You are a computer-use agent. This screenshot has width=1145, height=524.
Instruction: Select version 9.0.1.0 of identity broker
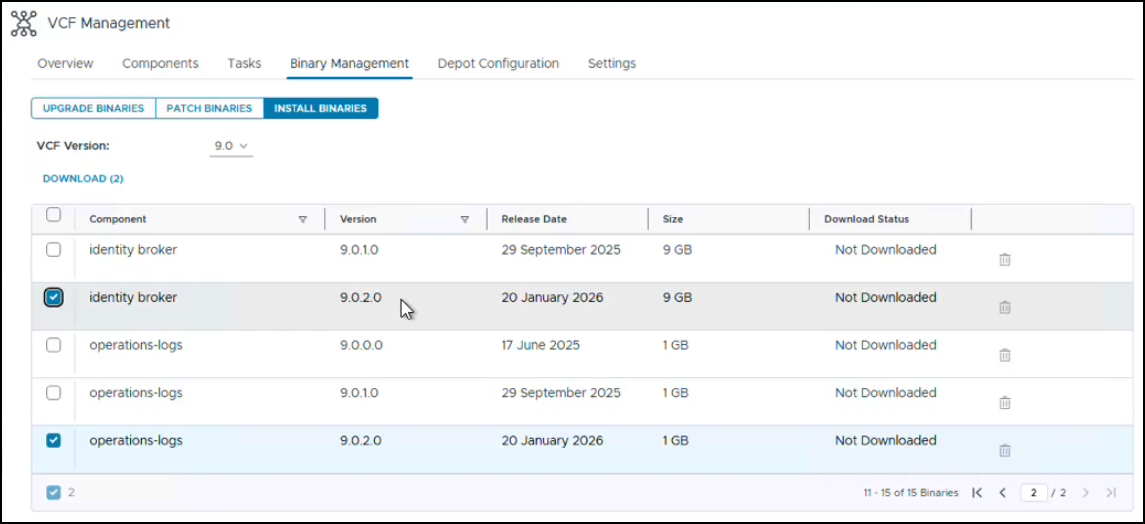(x=359, y=250)
